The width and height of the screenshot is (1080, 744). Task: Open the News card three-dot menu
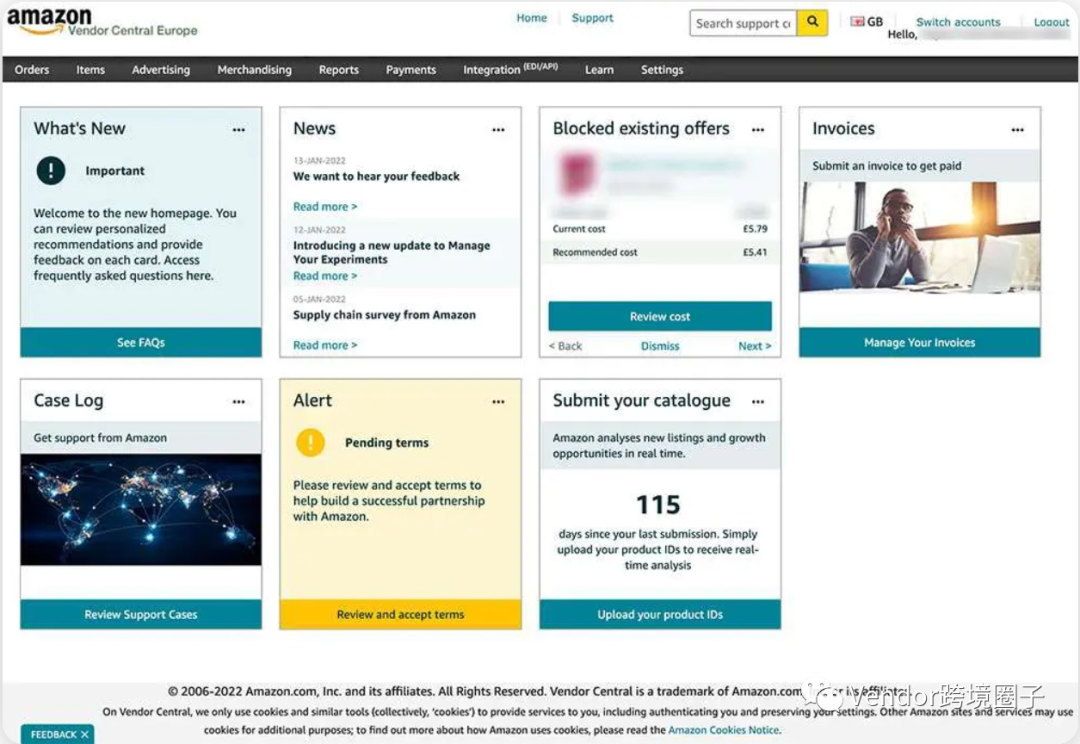pos(498,130)
